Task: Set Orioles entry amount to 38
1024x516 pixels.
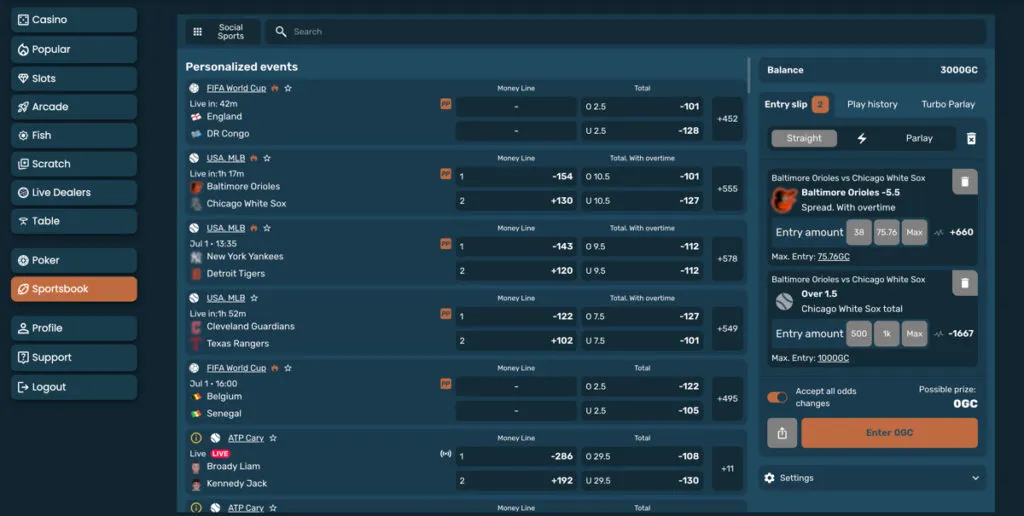Action: pos(859,233)
